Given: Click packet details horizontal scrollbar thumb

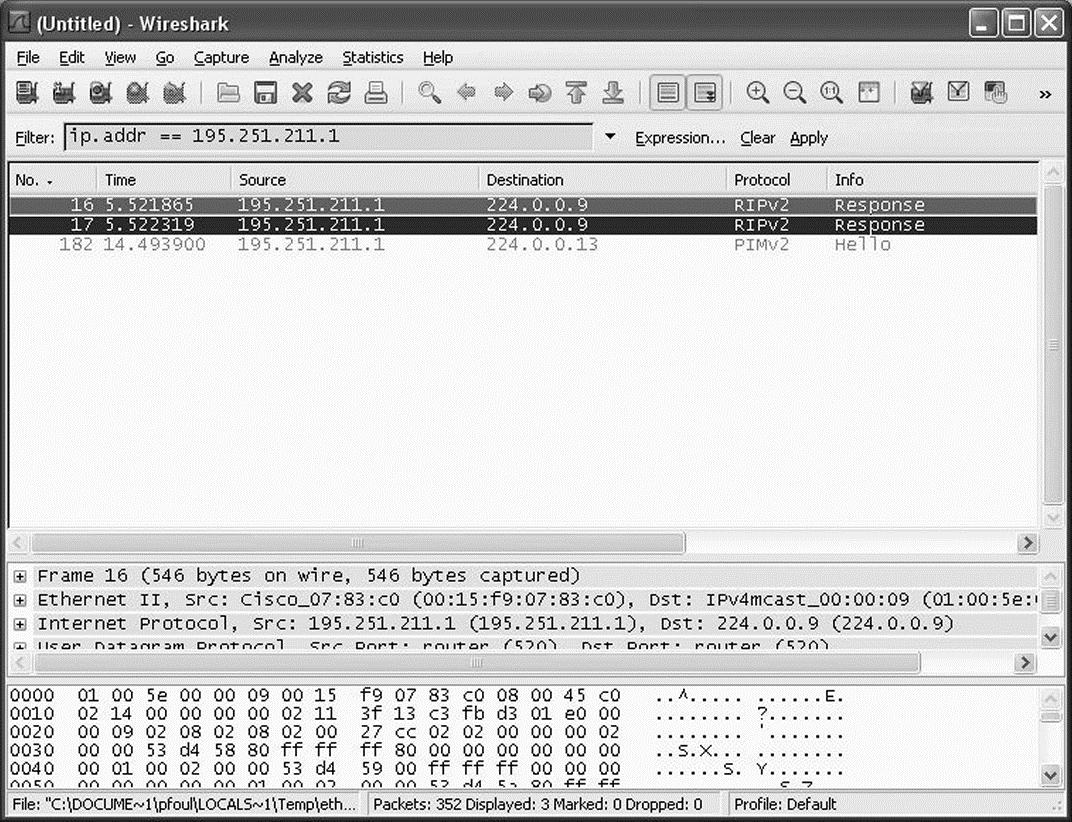Looking at the screenshot, I should (x=477, y=663).
